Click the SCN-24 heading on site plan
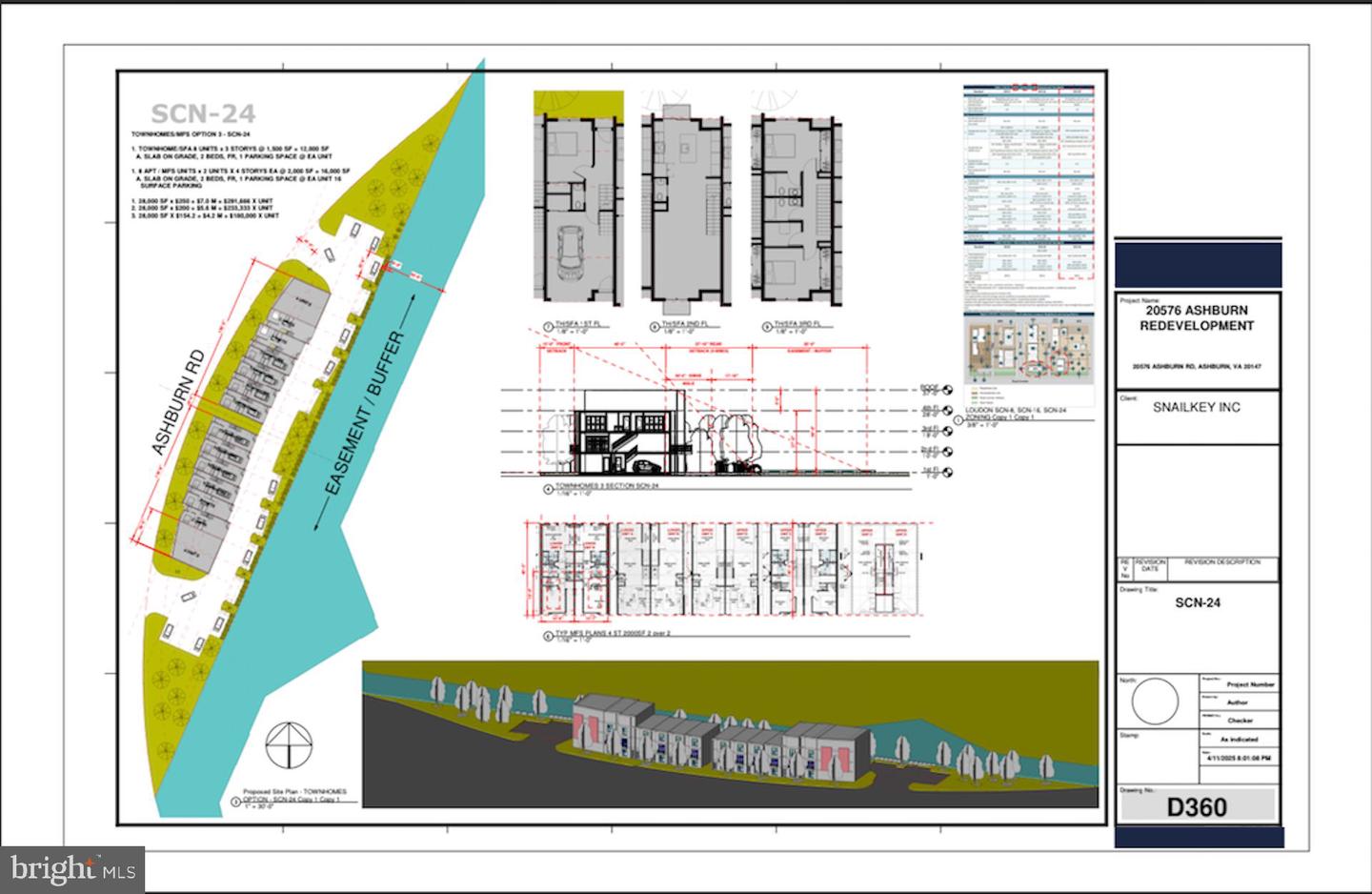The height and width of the screenshot is (894, 1372). coord(203,114)
